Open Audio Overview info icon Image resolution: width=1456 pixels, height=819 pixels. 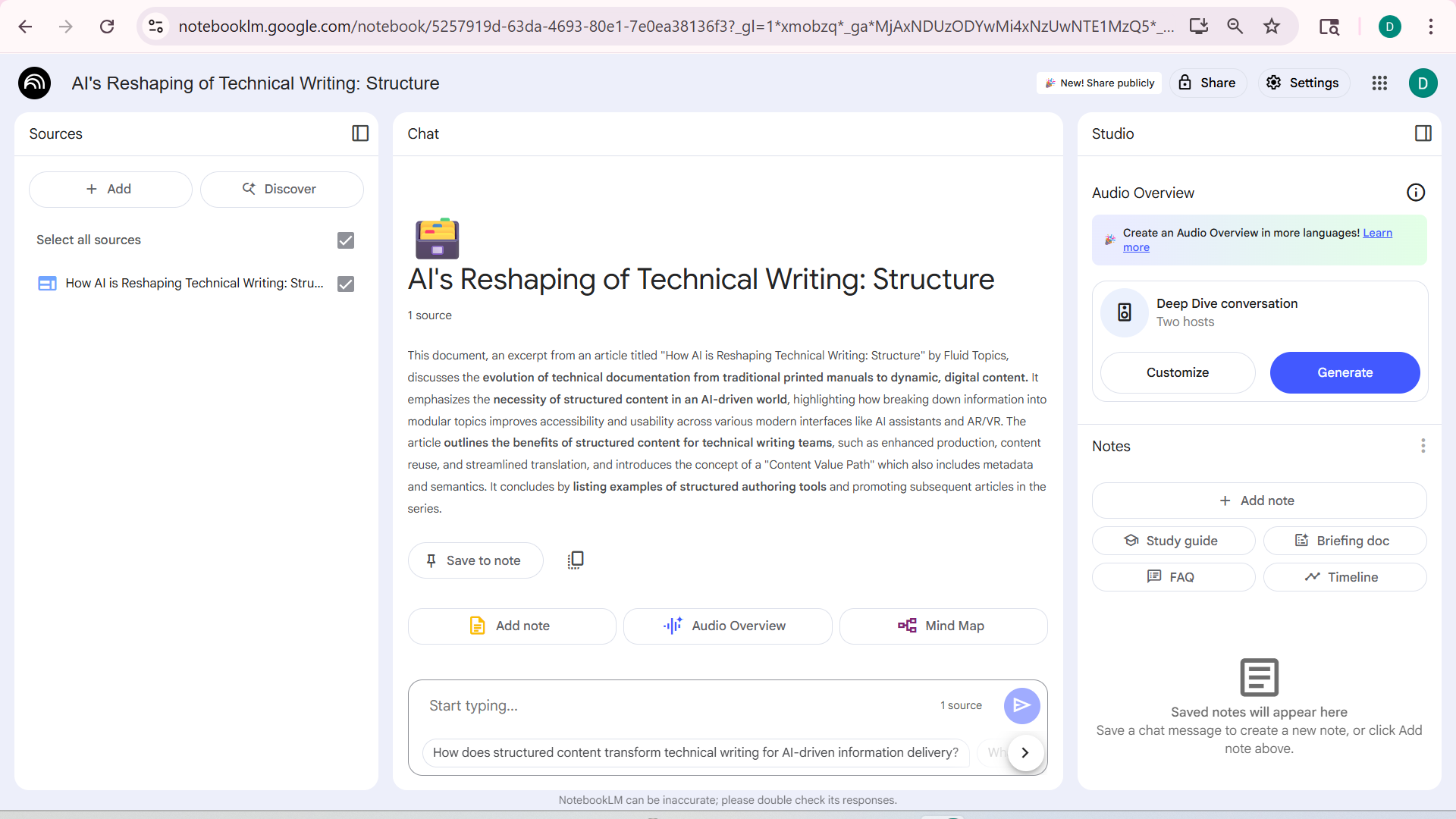(x=1416, y=193)
